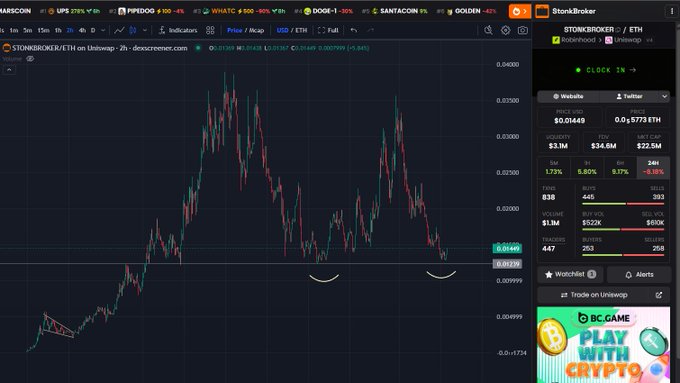Select the 5M price change tab

click(x=554, y=167)
